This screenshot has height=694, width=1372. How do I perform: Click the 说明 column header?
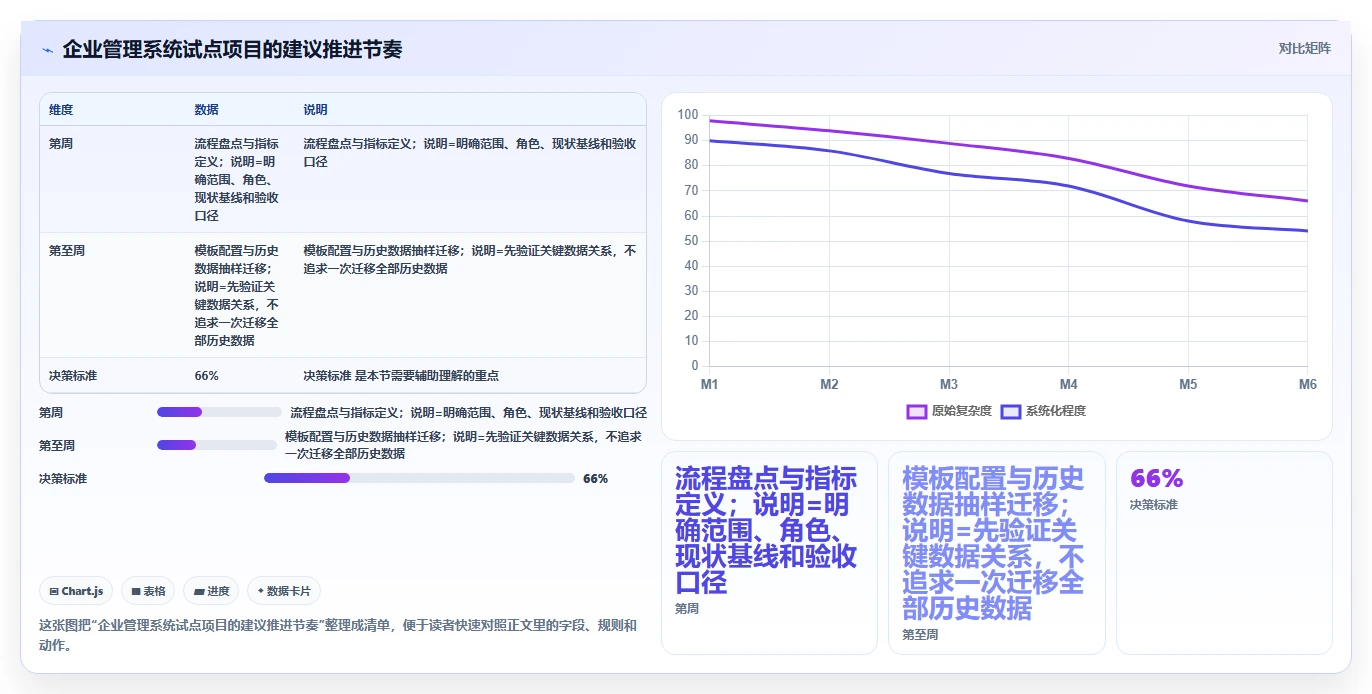tap(315, 109)
